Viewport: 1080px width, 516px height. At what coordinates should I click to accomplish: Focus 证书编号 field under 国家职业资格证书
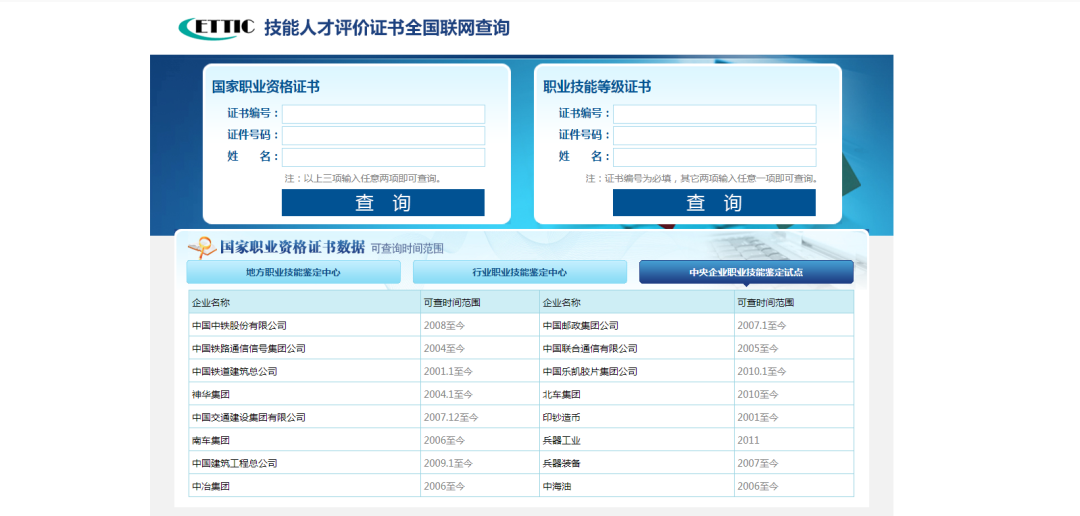(383, 114)
